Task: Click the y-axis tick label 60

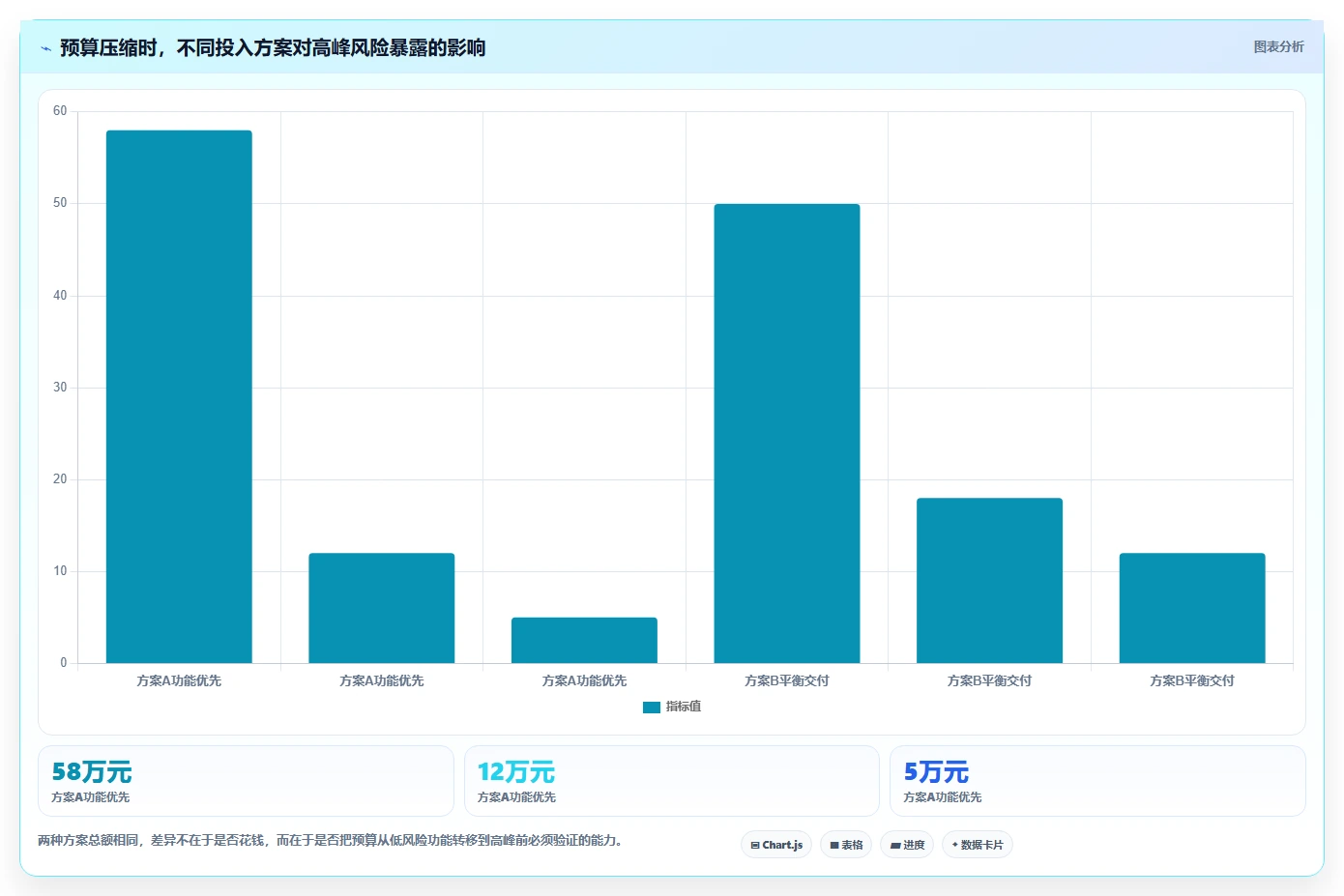Action: [x=60, y=111]
